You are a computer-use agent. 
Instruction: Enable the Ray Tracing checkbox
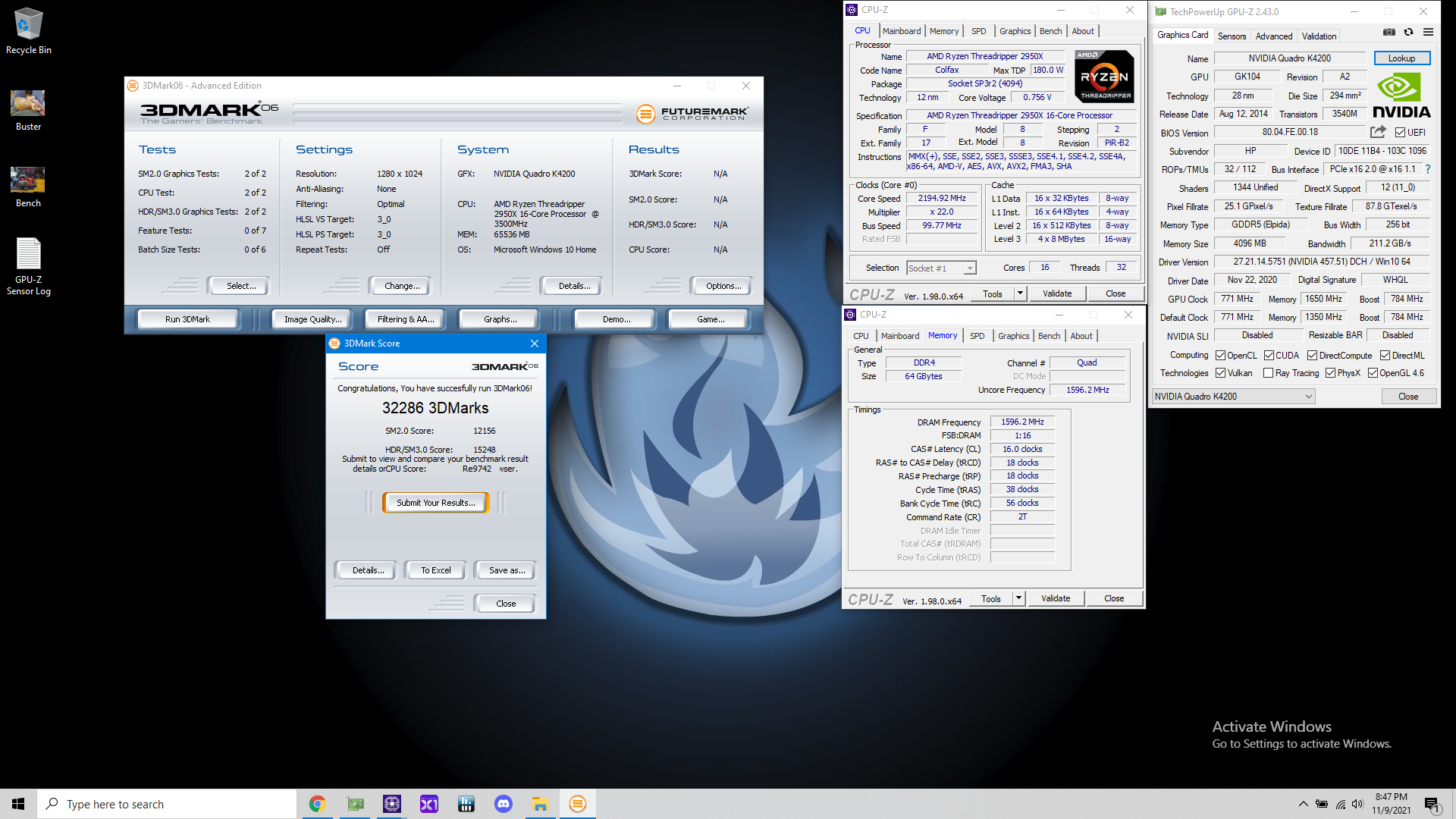[1268, 373]
